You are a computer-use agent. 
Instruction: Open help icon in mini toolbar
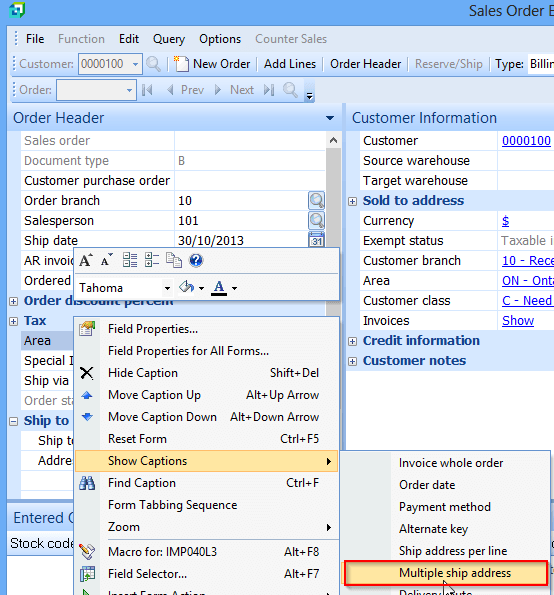point(196,260)
